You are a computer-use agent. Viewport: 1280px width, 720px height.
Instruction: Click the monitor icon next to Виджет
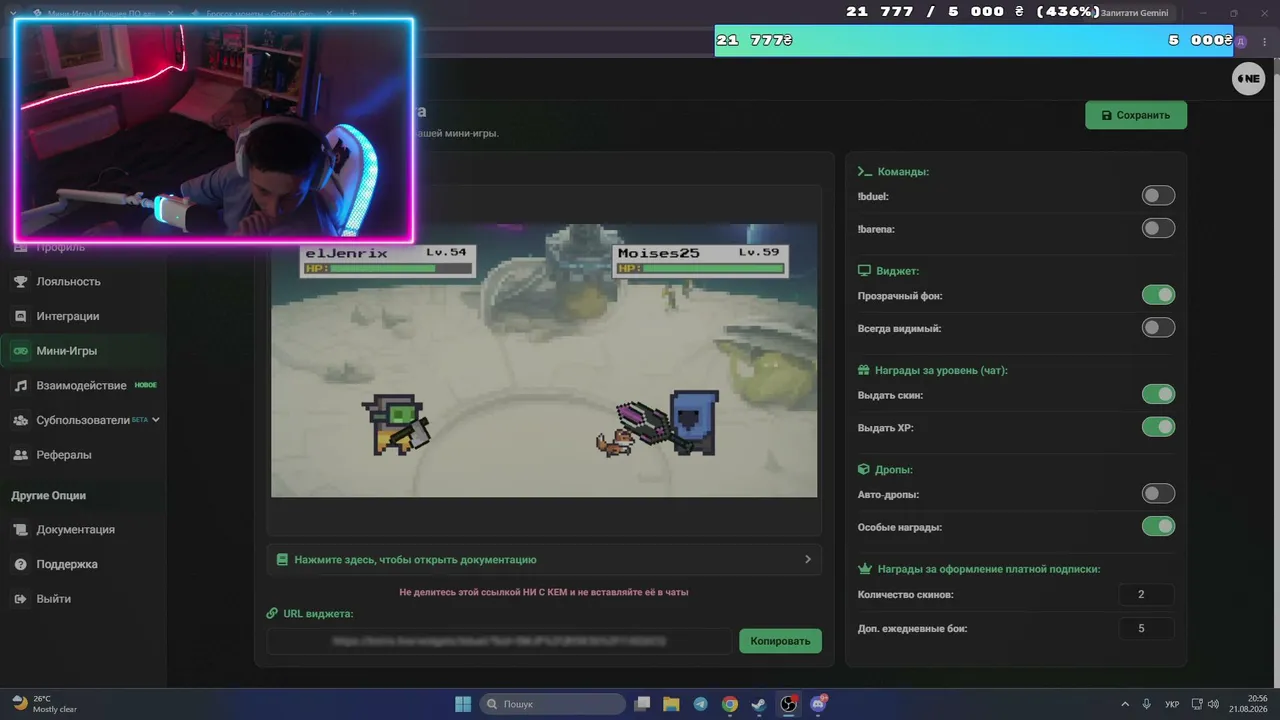pyautogui.click(x=864, y=271)
